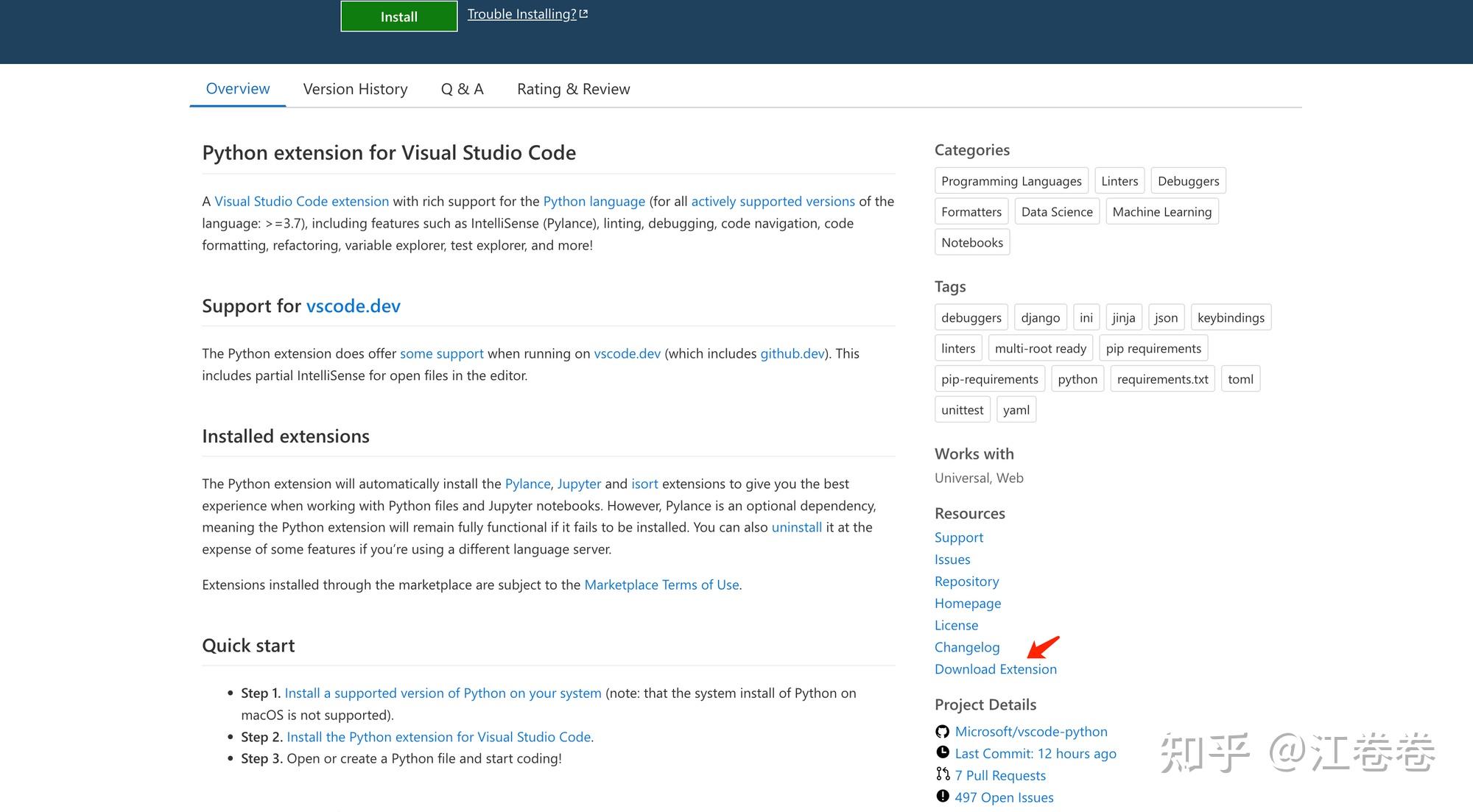1473x812 pixels.
Task: Click the Python language hyperlink
Action: (x=594, y=201)
